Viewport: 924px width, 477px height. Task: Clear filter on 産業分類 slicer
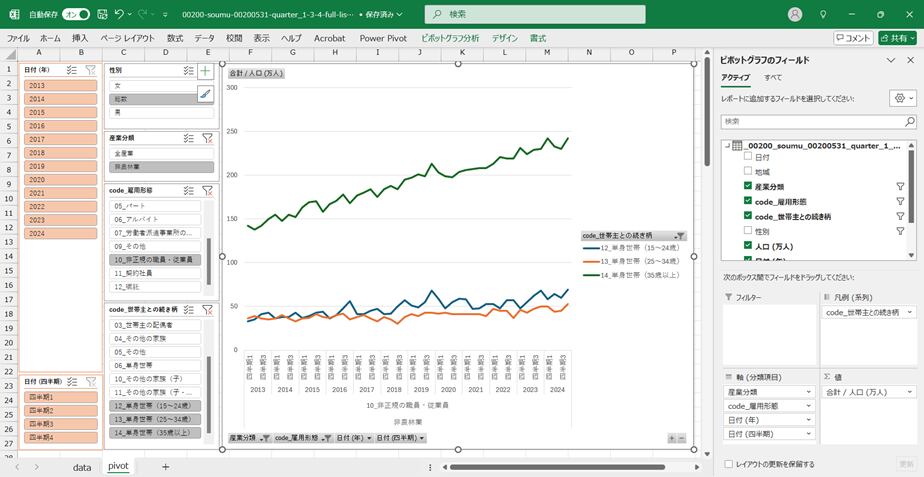(x=207, y=138)
